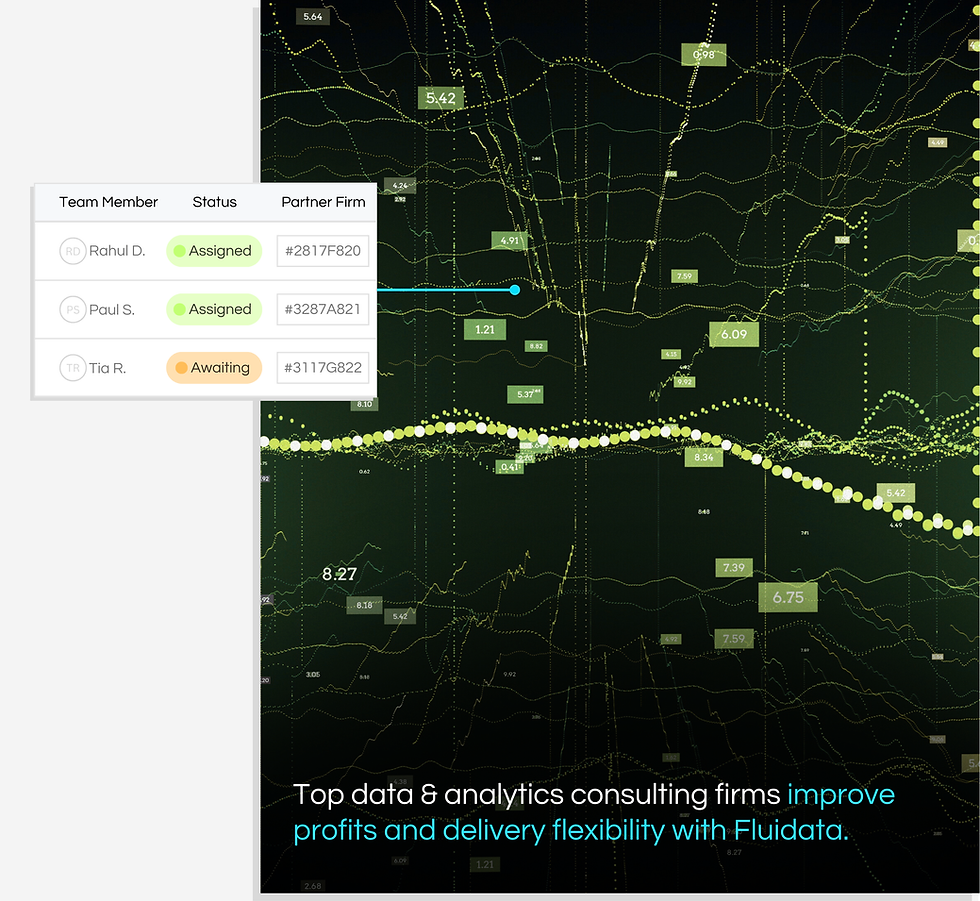980x901 pixels.
Task: Select the 8.27 axis label on chart
Action: point(338,574)
